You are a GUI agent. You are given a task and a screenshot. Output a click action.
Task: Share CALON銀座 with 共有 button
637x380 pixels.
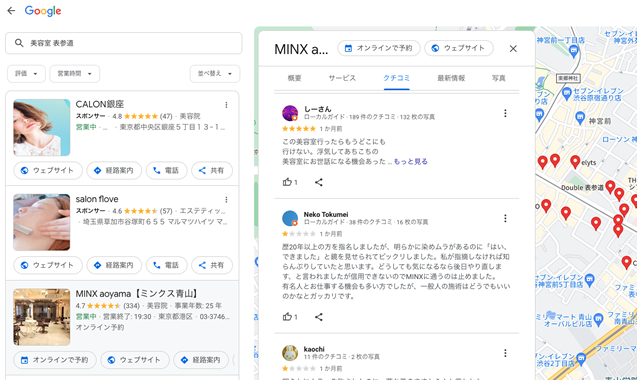pyautogui.click(x=212, y=170)
